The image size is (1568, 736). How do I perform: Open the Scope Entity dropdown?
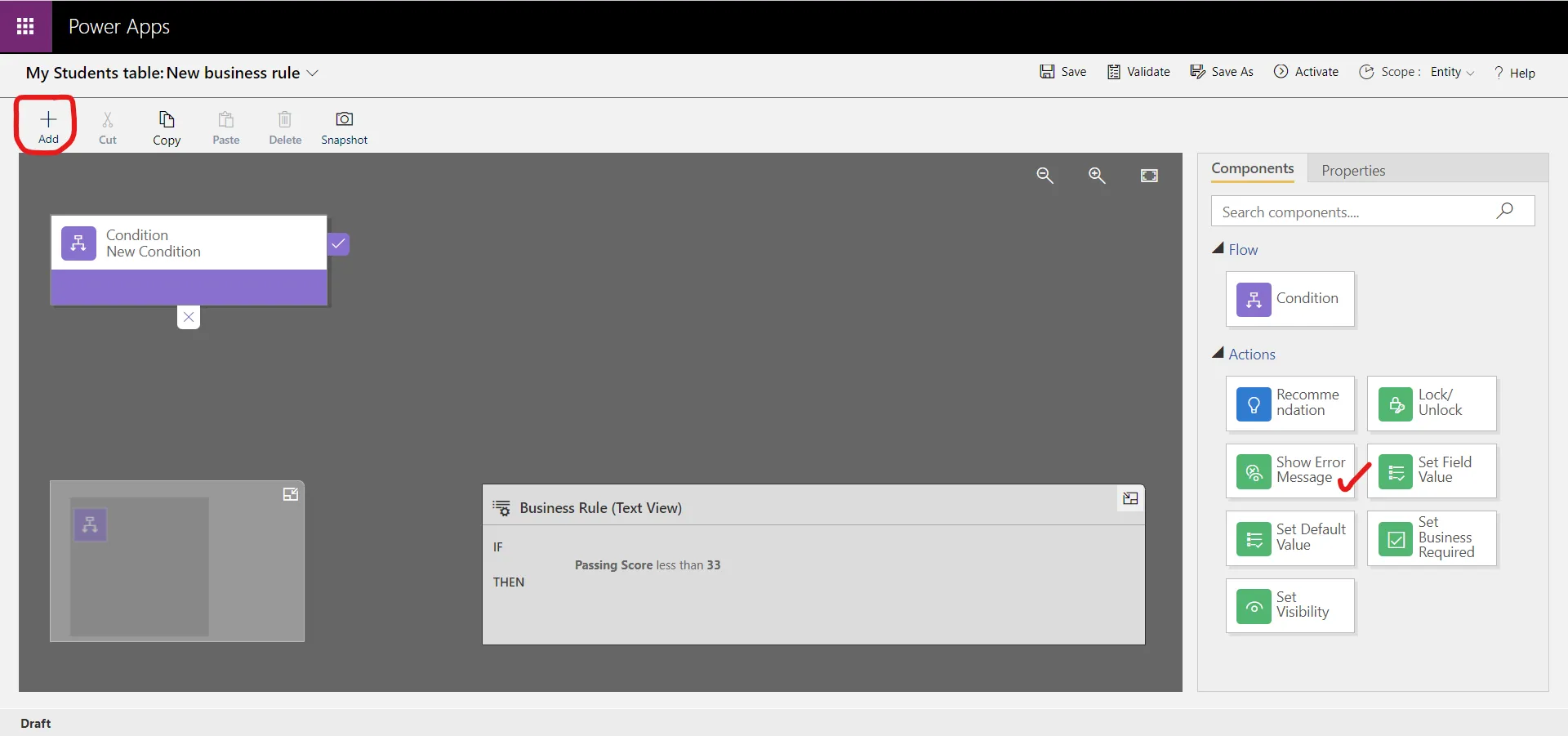pyautogui.click(x=1451, y=73)
